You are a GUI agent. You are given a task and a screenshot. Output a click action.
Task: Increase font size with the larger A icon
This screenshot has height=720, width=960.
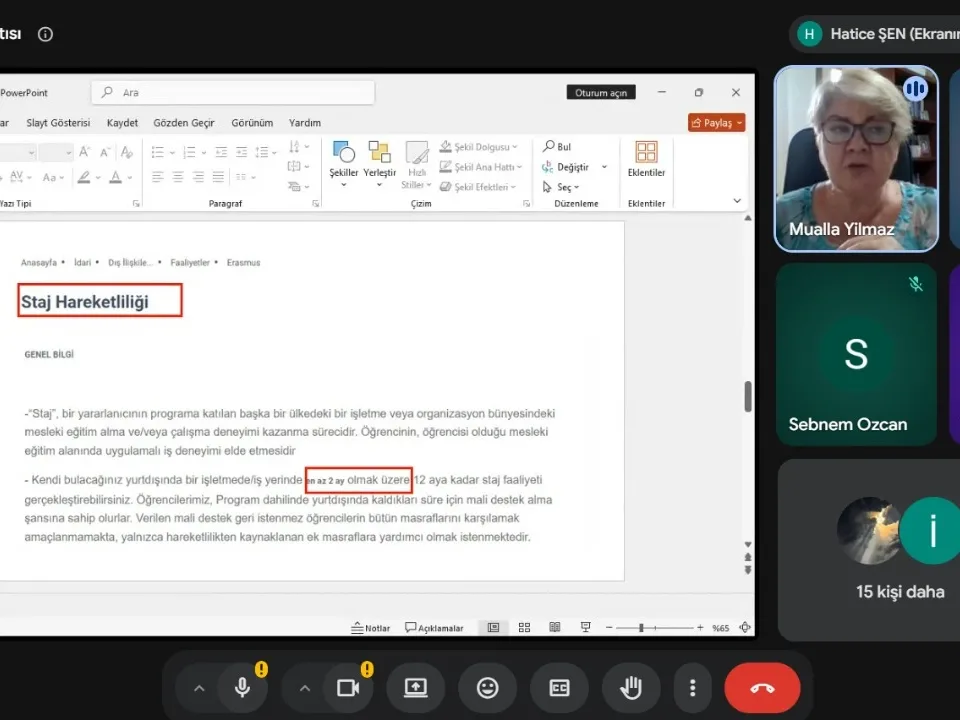pos(84,152)
